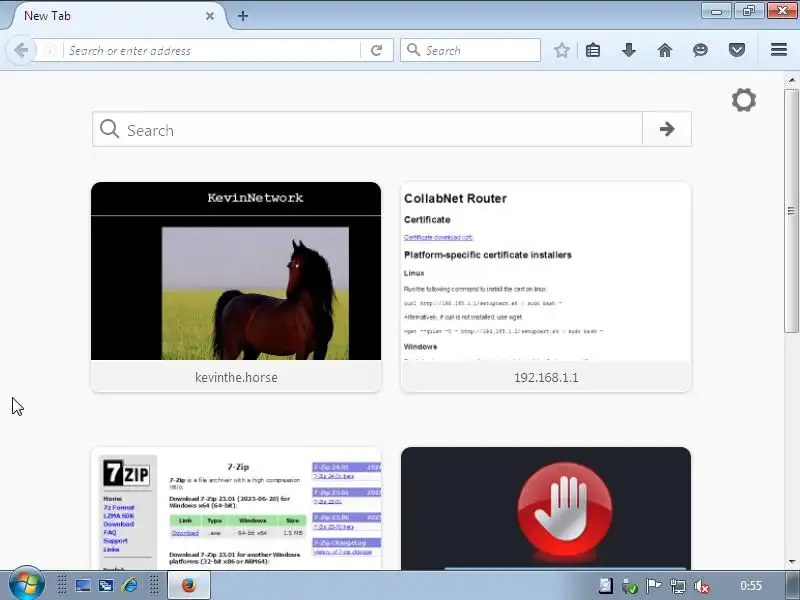Image resolution: width=800 pixels, height=600 pixels.
Task: Click the first tray icon left of remove hardware
Action: coord(606,586)
